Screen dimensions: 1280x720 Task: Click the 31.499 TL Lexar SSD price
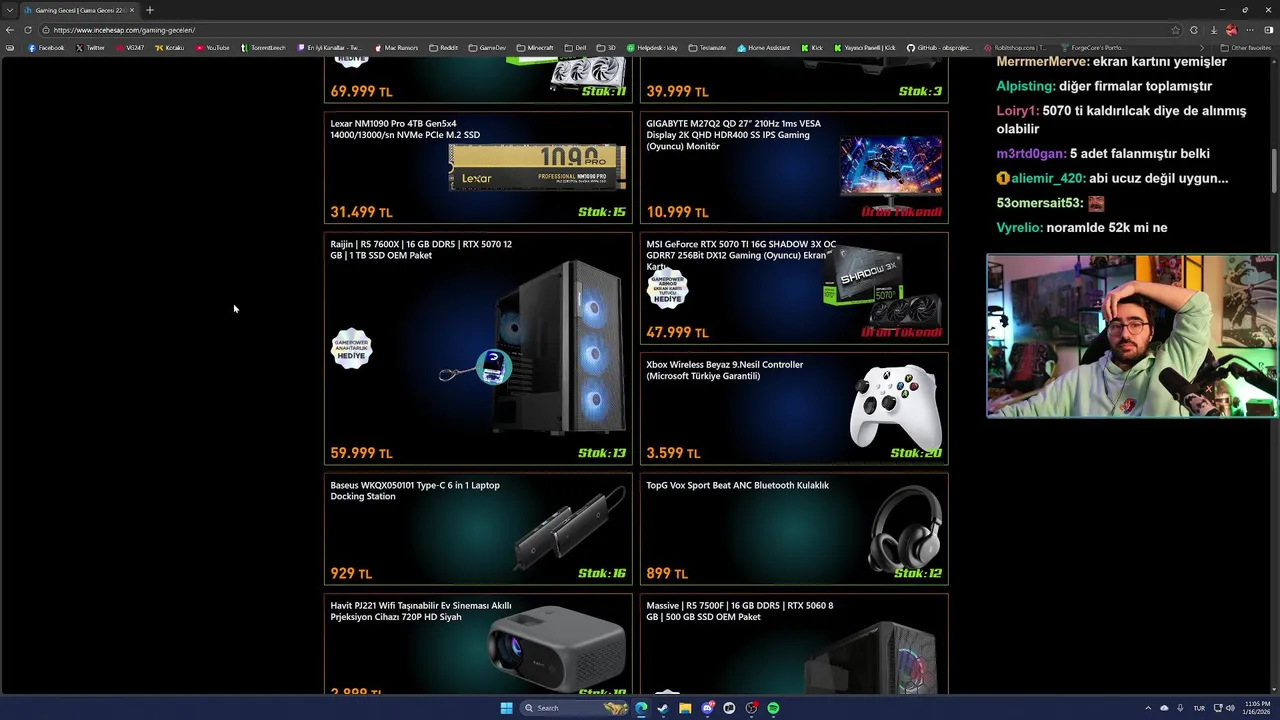361,212
